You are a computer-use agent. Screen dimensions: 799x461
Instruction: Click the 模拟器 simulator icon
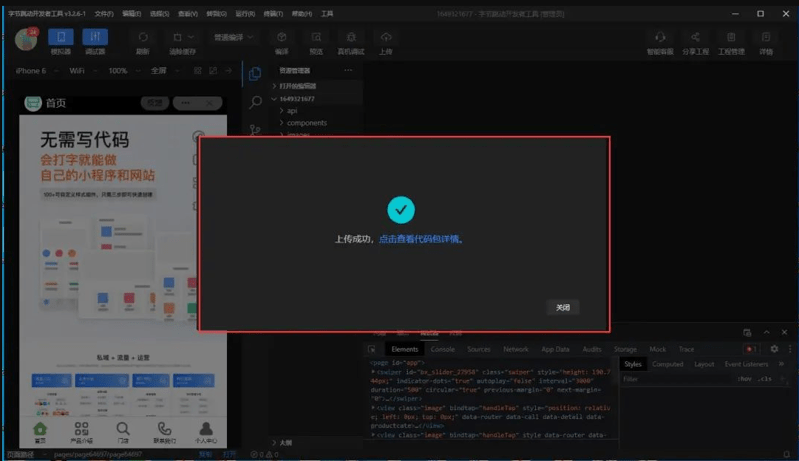pyautogui.click(x=61, y=37)
